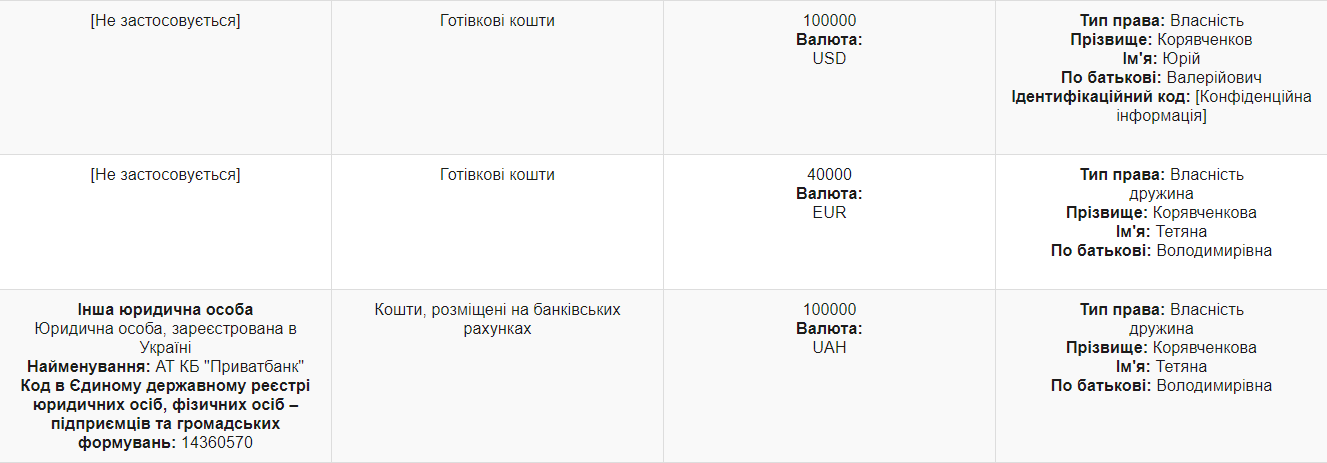Screen dimensions: 1327x463
Task: Click the Юридична особа, зареєстрована в Україні text
Action: (x=165, y=338)
